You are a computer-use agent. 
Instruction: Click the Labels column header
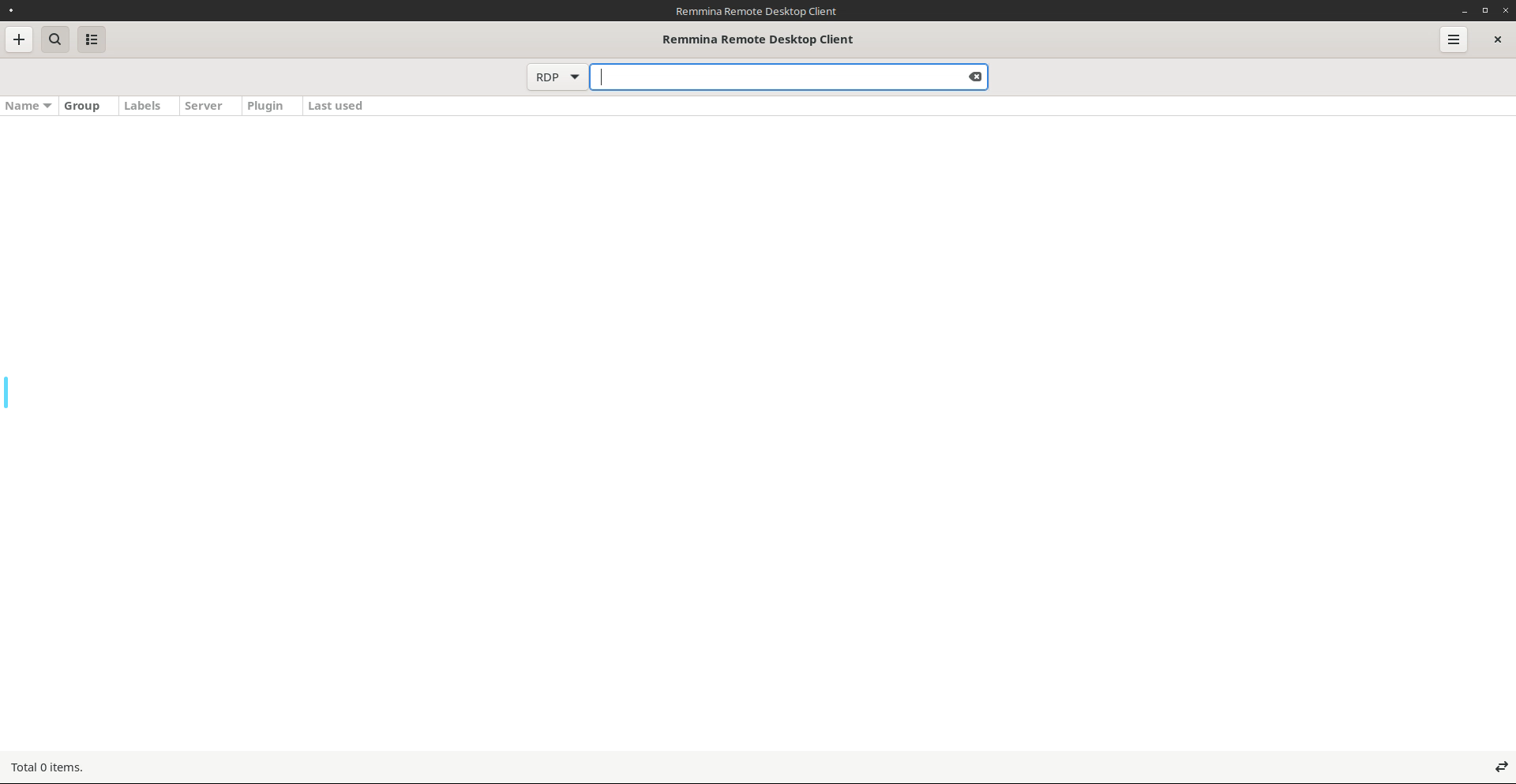pyautogui.click(x=142, y=106)
